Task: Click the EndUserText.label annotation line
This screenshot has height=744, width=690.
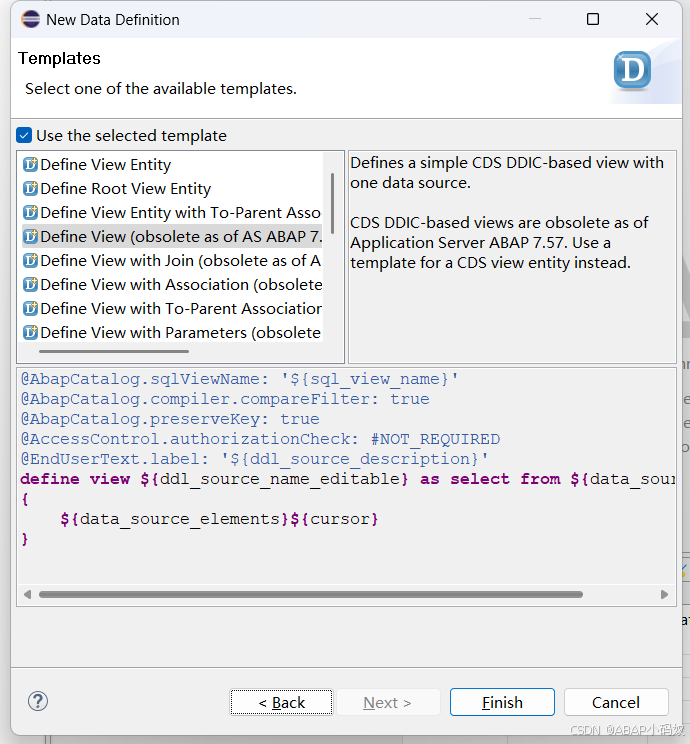Action: (254, 459)
